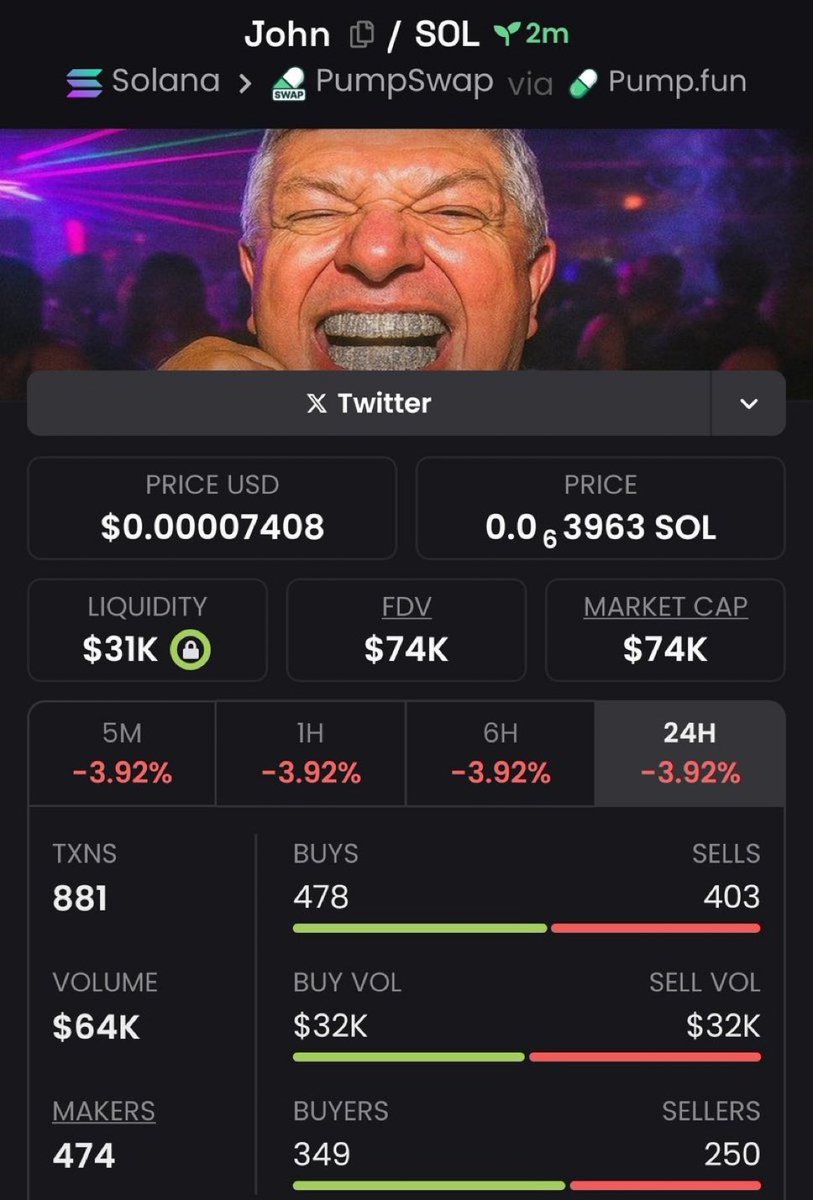This screenshot has width=813, height=1200.
Task: Click the PRICE USD value box
Action: (212, 507)
